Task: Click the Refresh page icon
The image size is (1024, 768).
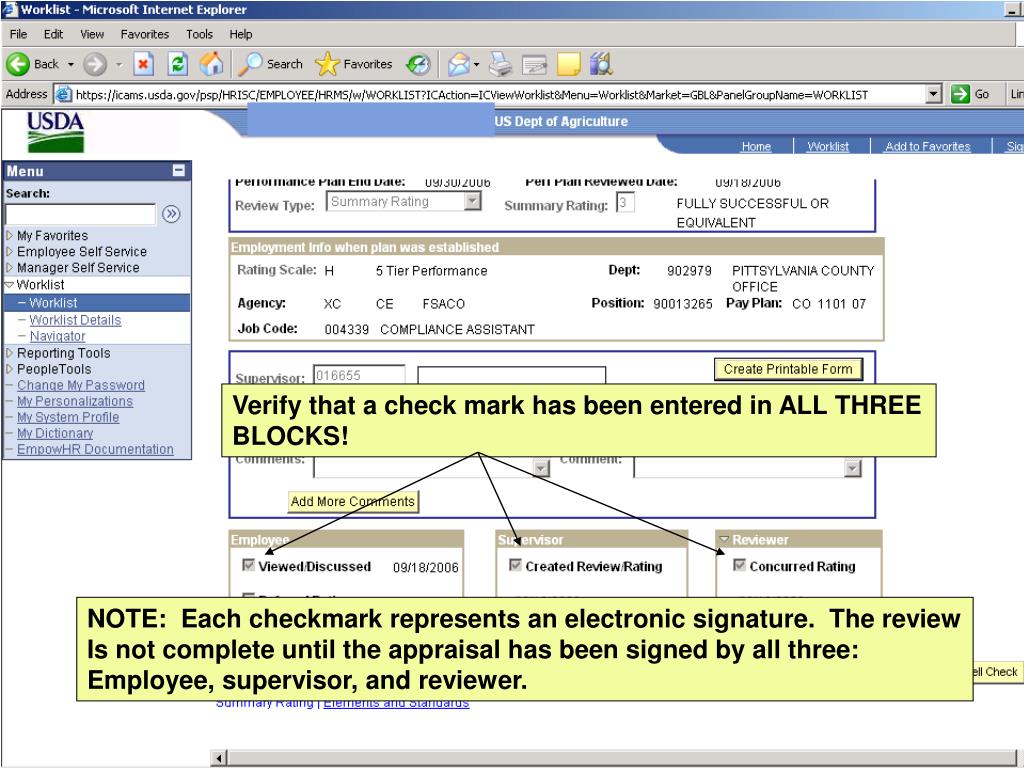Action: click(x=178, y=64)
